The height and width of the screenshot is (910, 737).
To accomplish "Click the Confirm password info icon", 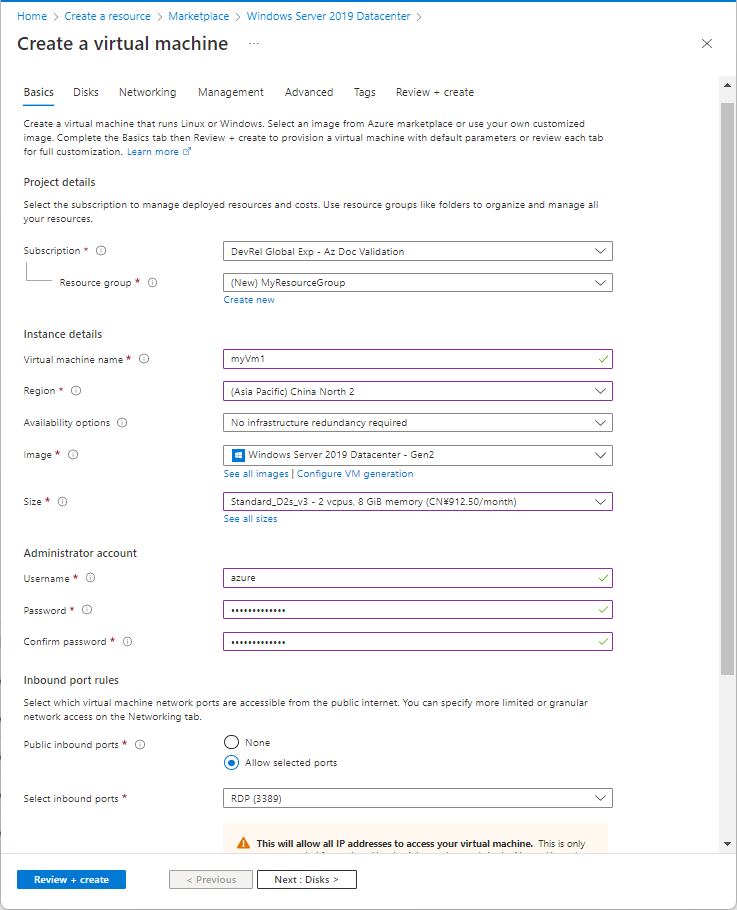I will coord(128,641).
